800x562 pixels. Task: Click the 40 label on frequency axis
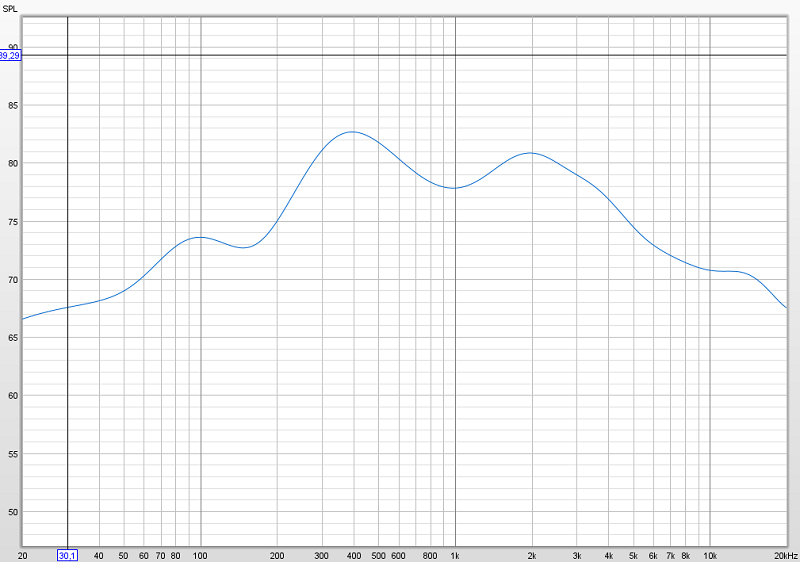click(99, 556)
